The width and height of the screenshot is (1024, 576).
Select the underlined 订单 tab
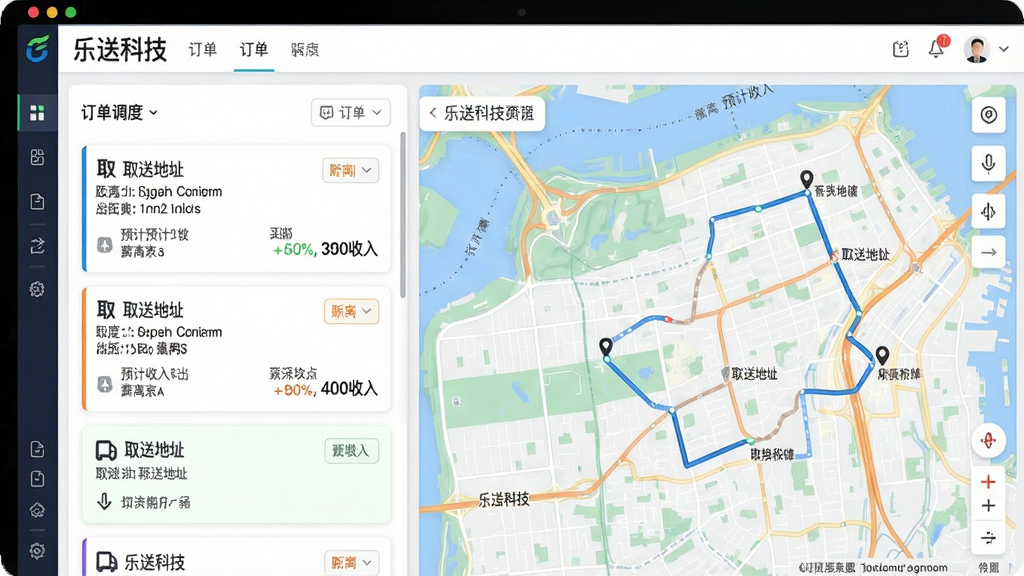click(x=253, y=50)
